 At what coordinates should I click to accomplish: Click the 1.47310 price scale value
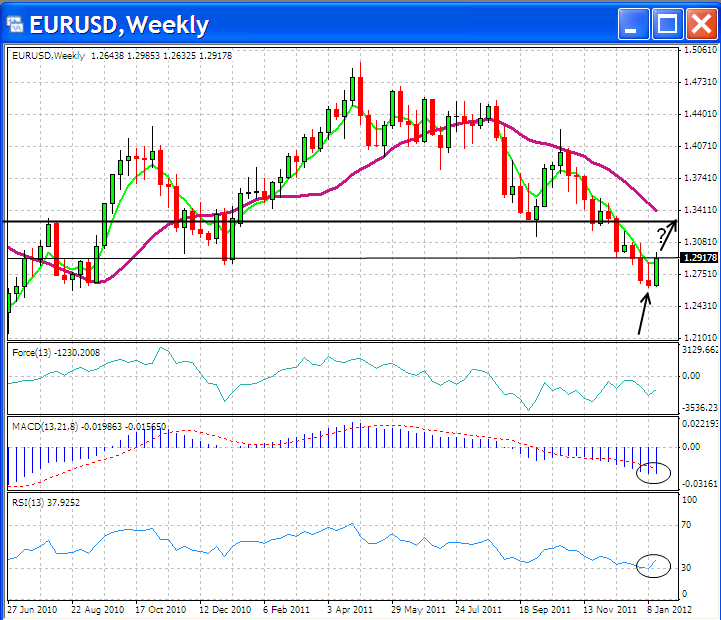700,82
